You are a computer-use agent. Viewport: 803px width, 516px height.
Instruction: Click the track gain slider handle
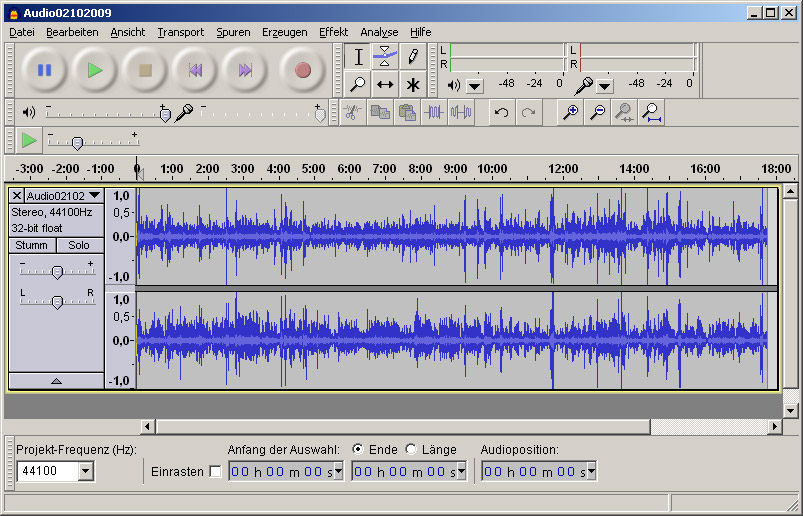[x=57, y=272]
